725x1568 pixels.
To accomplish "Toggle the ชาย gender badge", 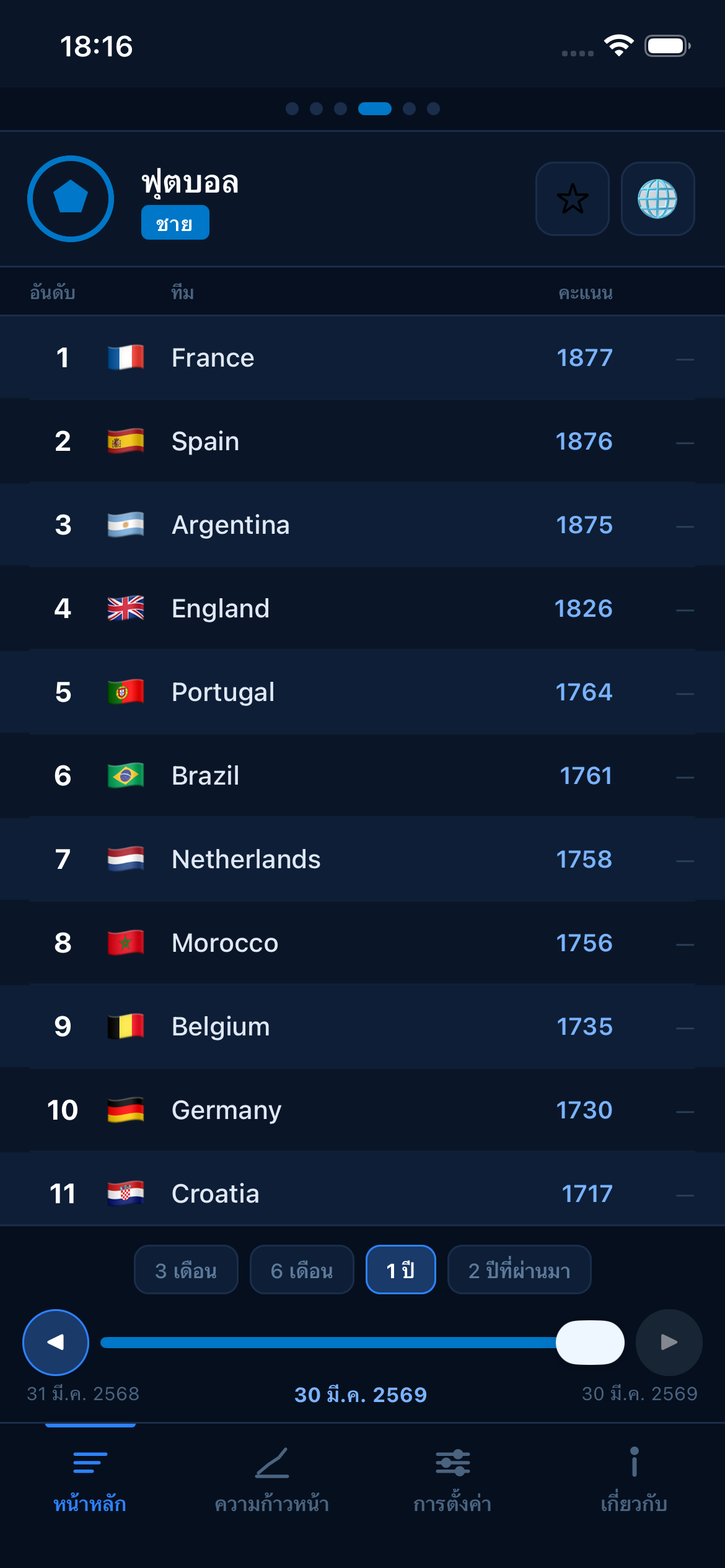I will [175, 223].
